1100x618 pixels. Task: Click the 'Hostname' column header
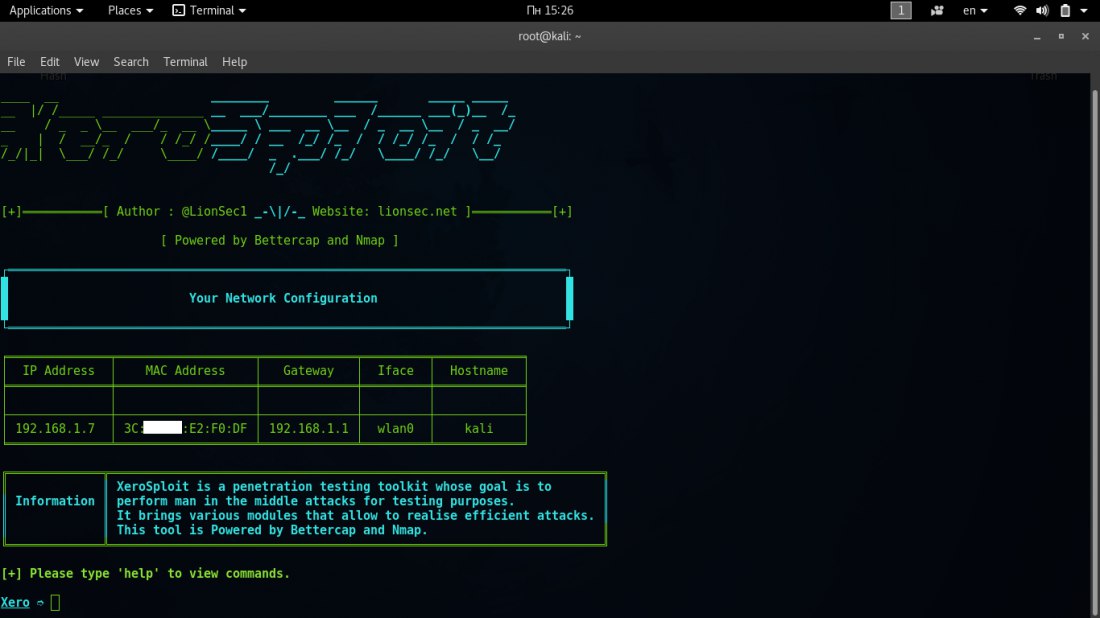point(479,370)
